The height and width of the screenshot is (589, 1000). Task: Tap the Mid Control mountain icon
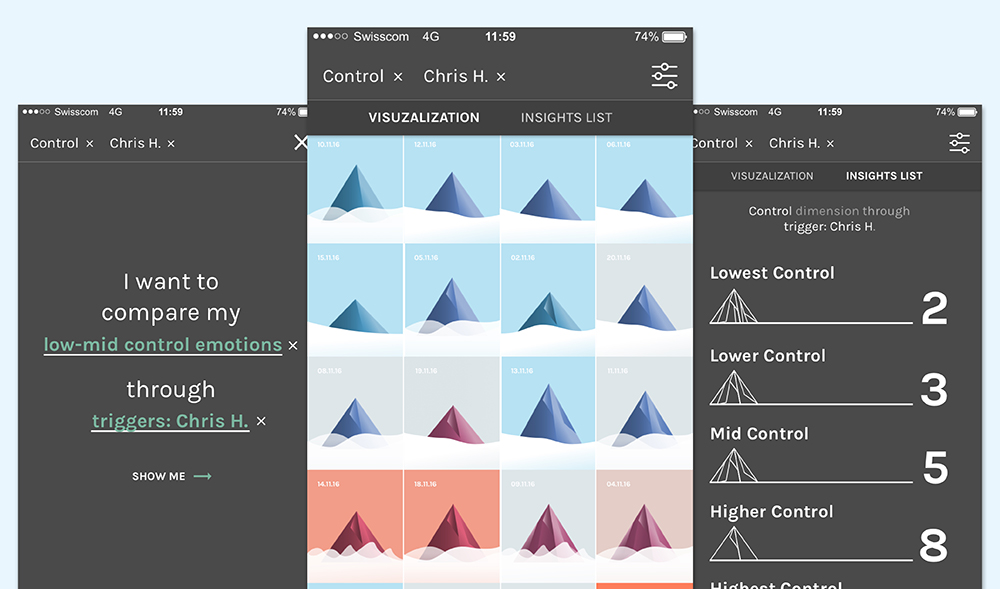[x=733, y=465]
